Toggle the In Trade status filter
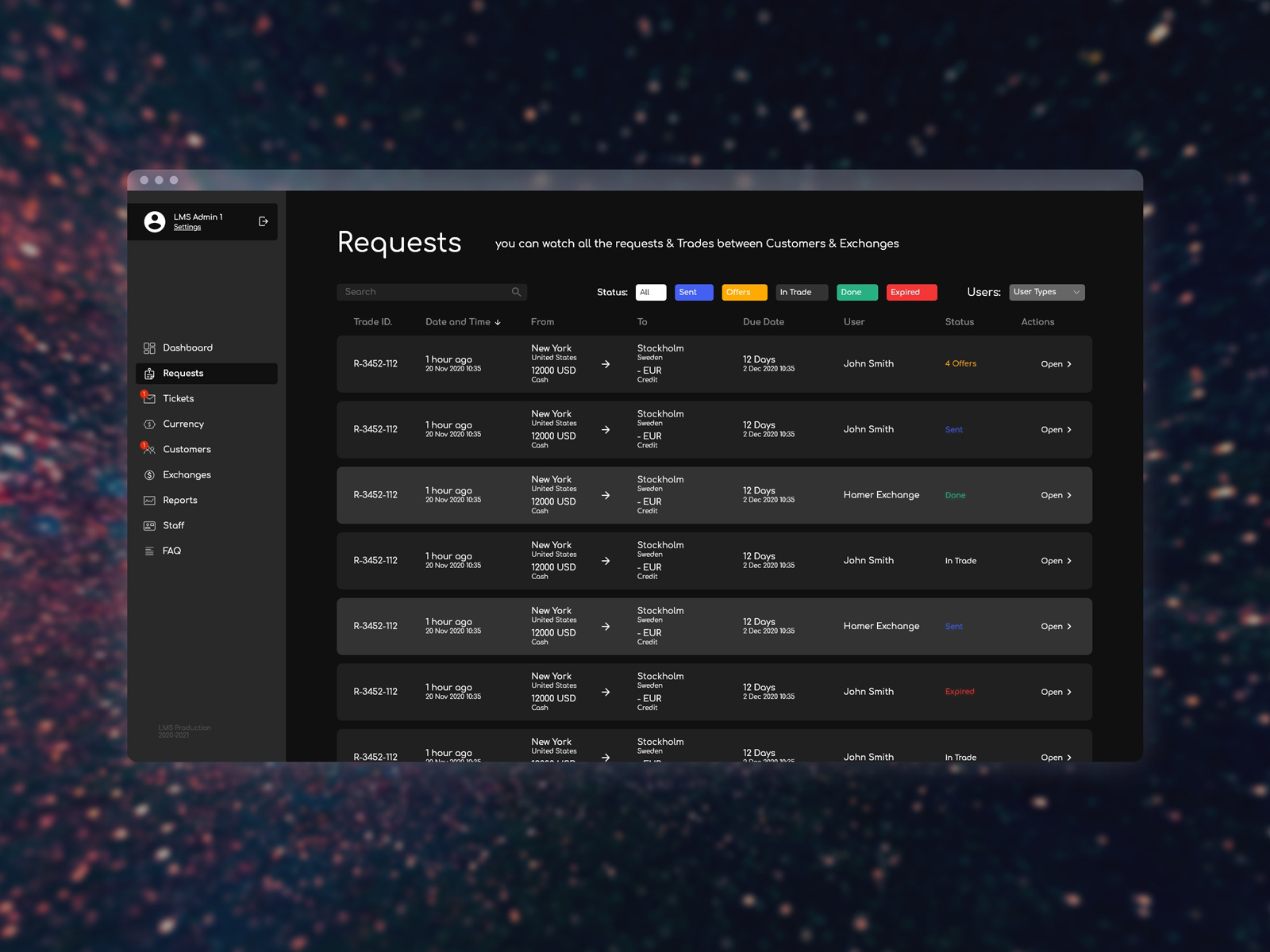This screenshot has height=952, width=1270. tap(801, 292)
